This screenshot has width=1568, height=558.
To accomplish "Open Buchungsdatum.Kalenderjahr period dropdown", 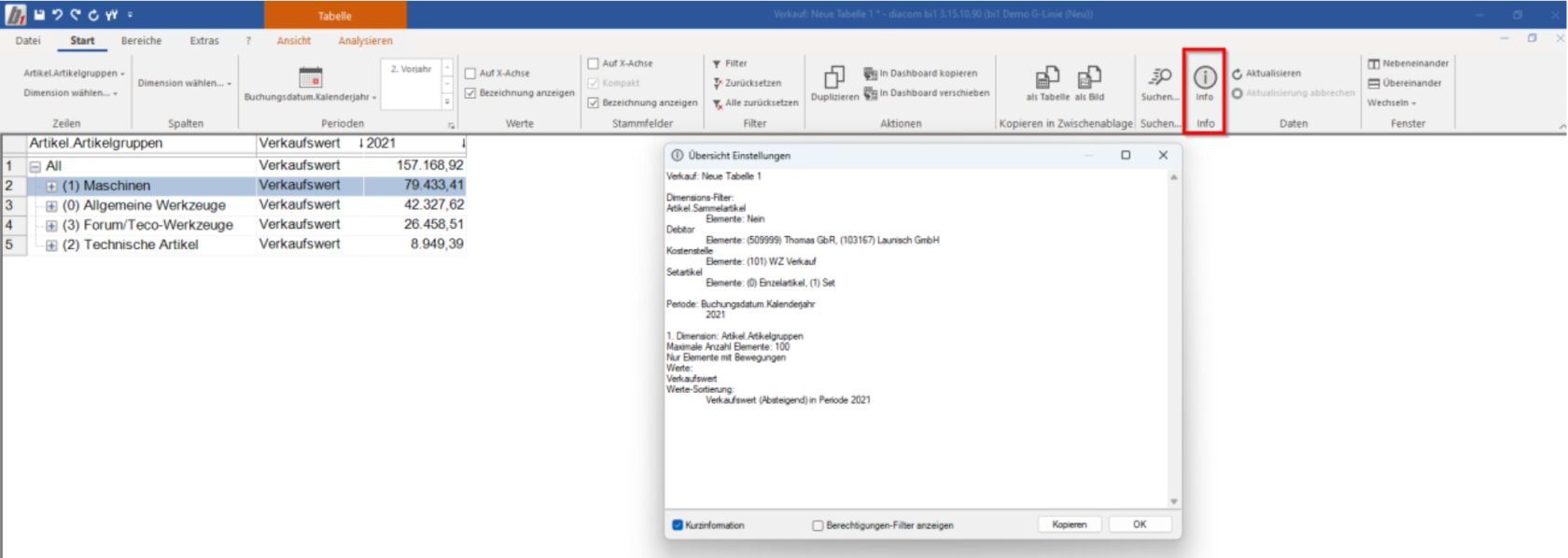I will [x=310, y=97].
